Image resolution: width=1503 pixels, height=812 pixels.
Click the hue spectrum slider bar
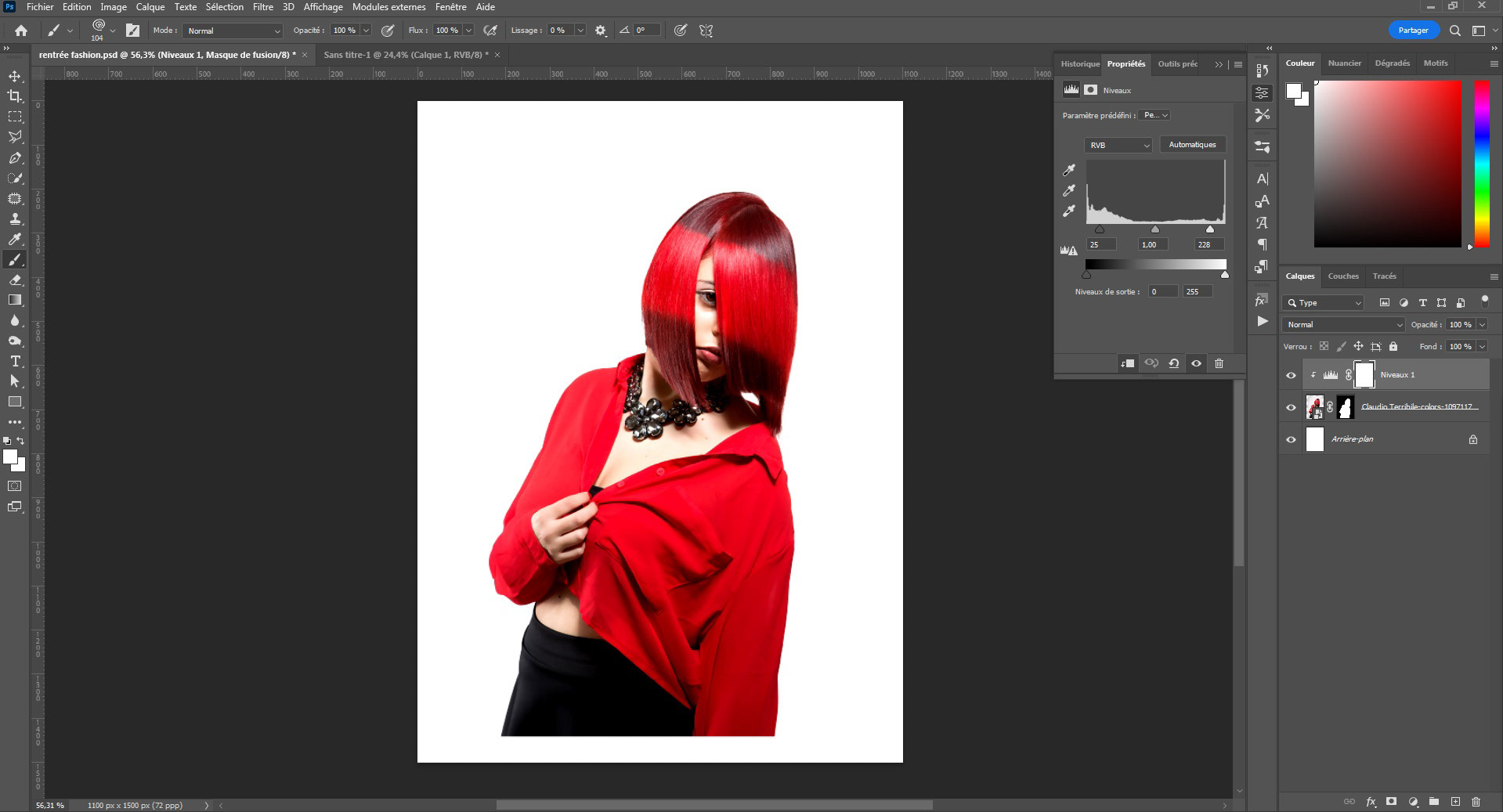click(1482, 164)
